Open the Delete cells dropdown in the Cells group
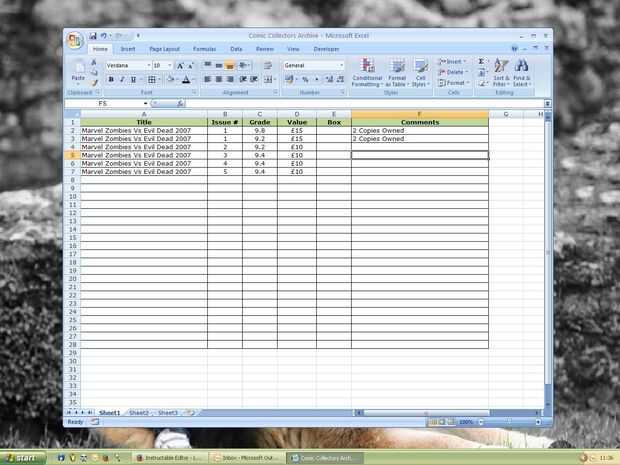This screenshot has width=620, height=465. 453,72
